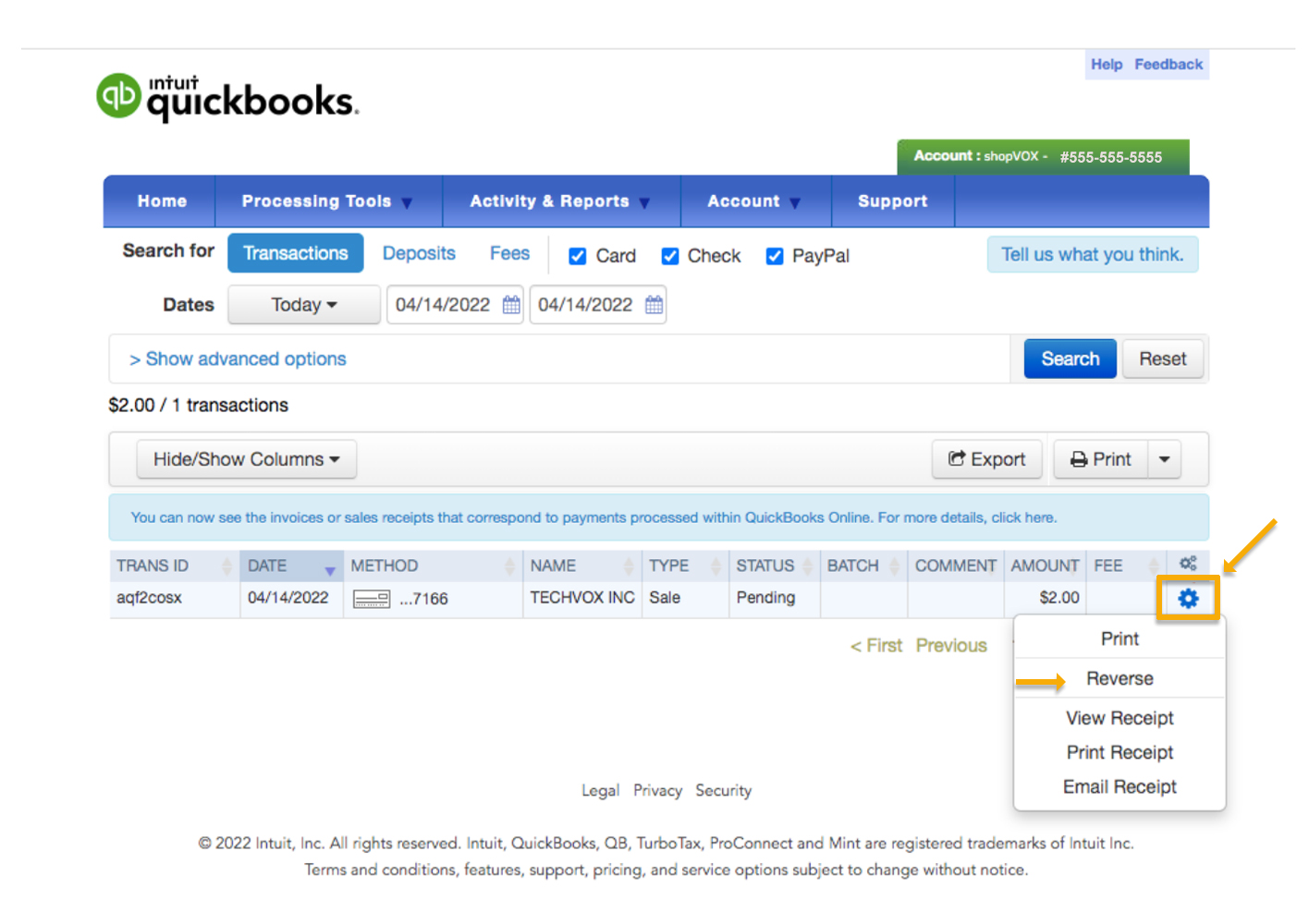Choose Print Receipt from the menu
The height and width of the screenshot is (924, 1309).
click(1119, 752)
